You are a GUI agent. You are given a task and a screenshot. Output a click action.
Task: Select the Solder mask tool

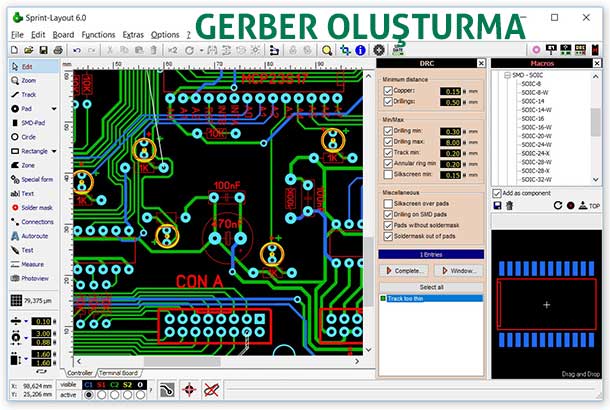(x=33, y=208)
